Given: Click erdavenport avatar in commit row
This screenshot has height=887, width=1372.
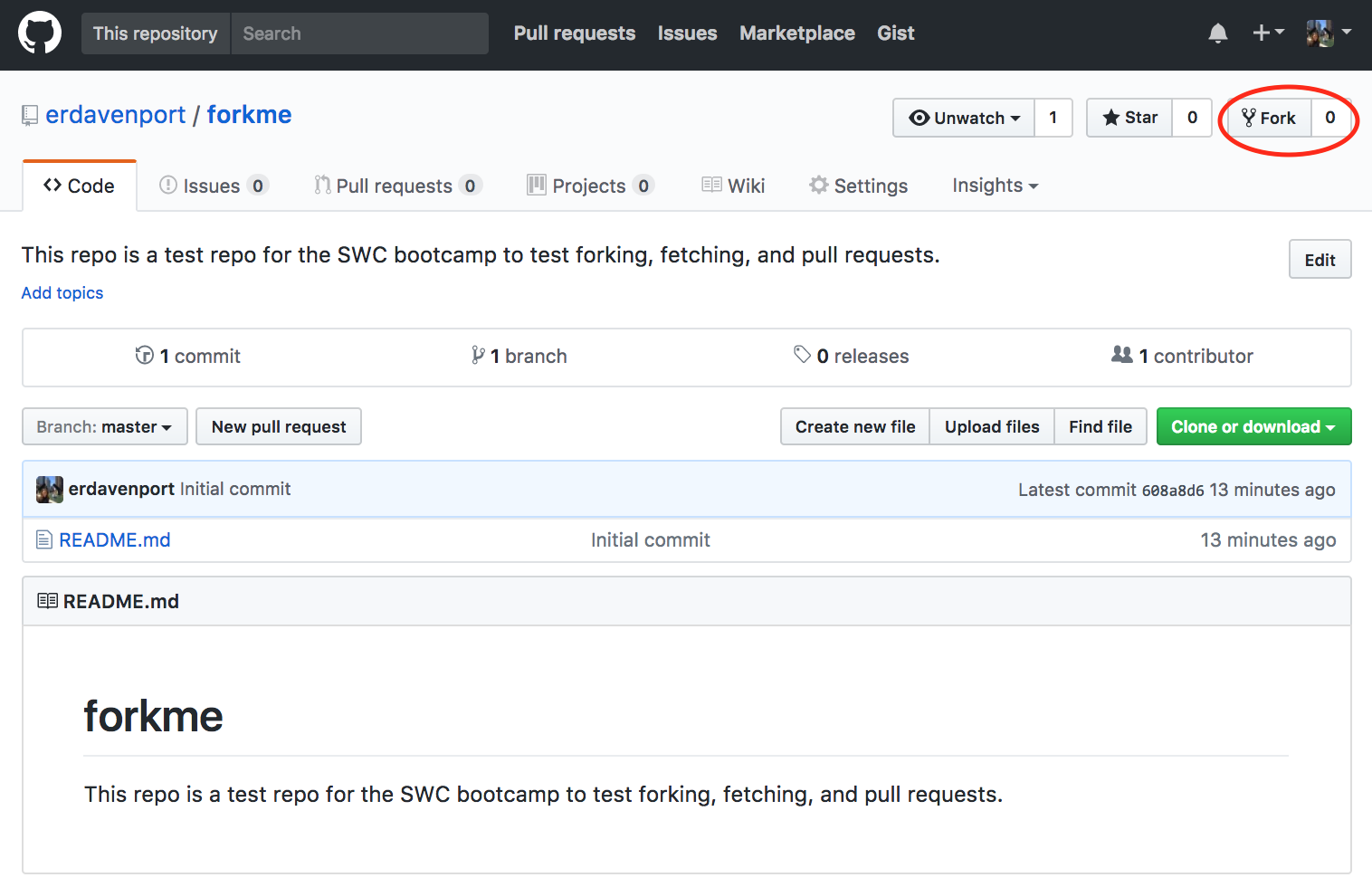Looking at the screenshot, I should pyautogui.click(x=50, y=490).
